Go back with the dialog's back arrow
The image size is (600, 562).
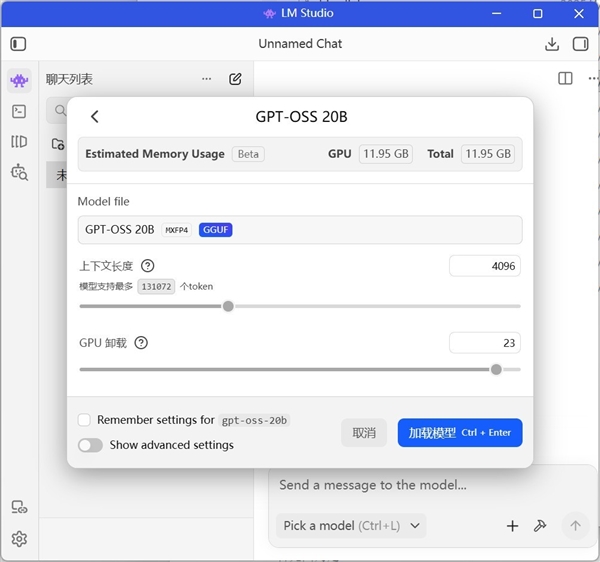point(95,117)
